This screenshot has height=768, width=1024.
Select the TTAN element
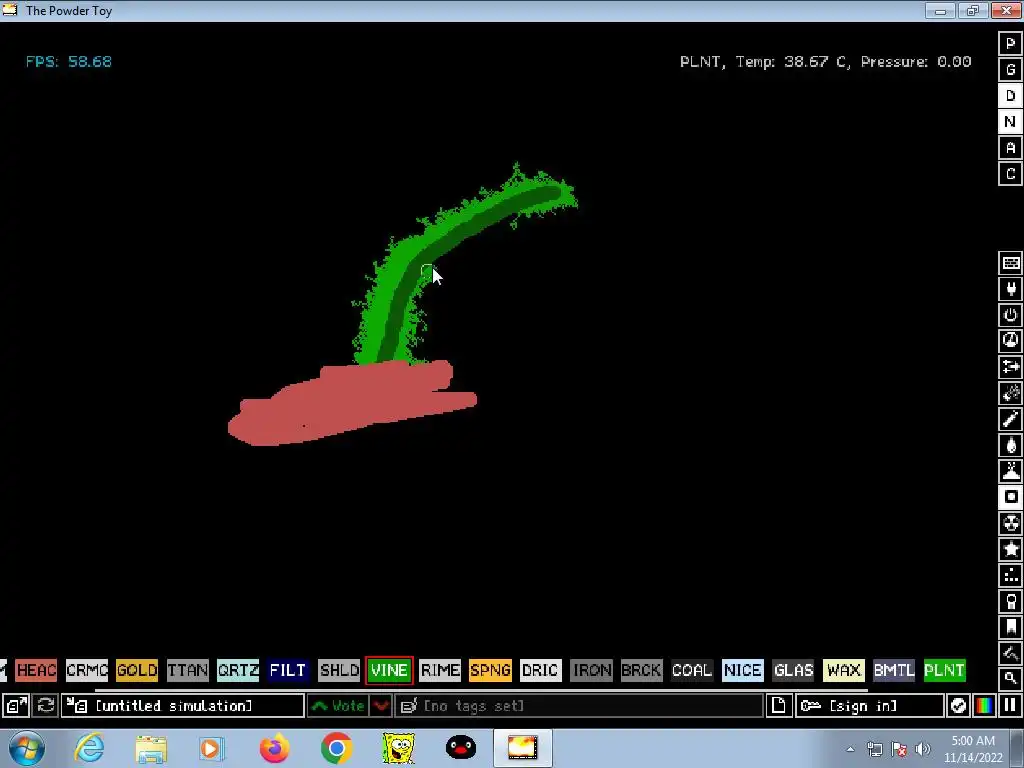point(187,670)
